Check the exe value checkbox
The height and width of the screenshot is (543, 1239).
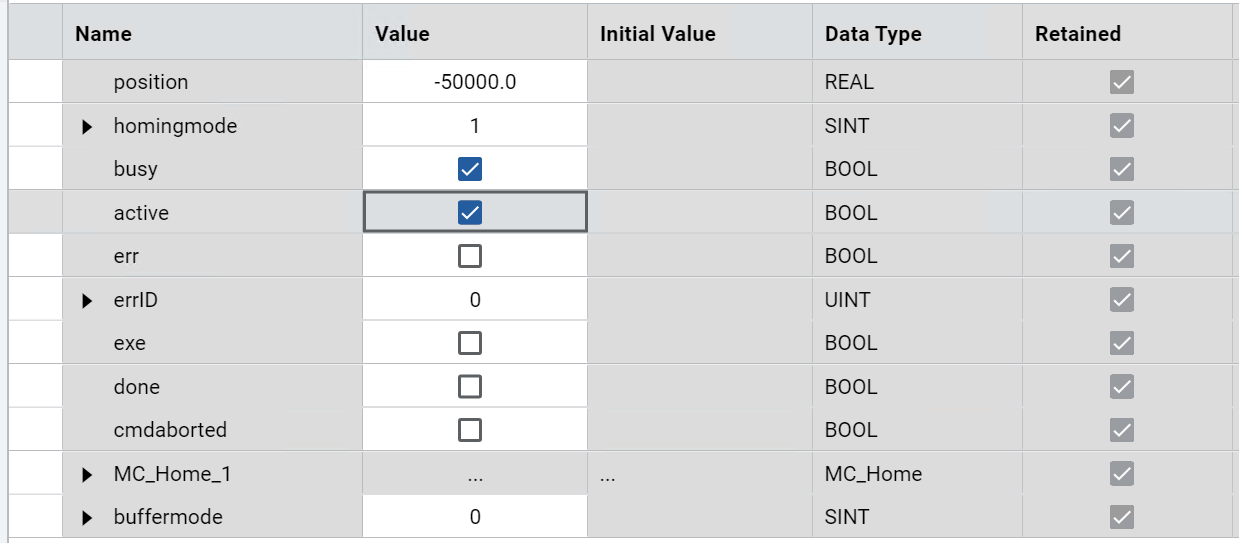pyautogui.click(x=469, y=343)
